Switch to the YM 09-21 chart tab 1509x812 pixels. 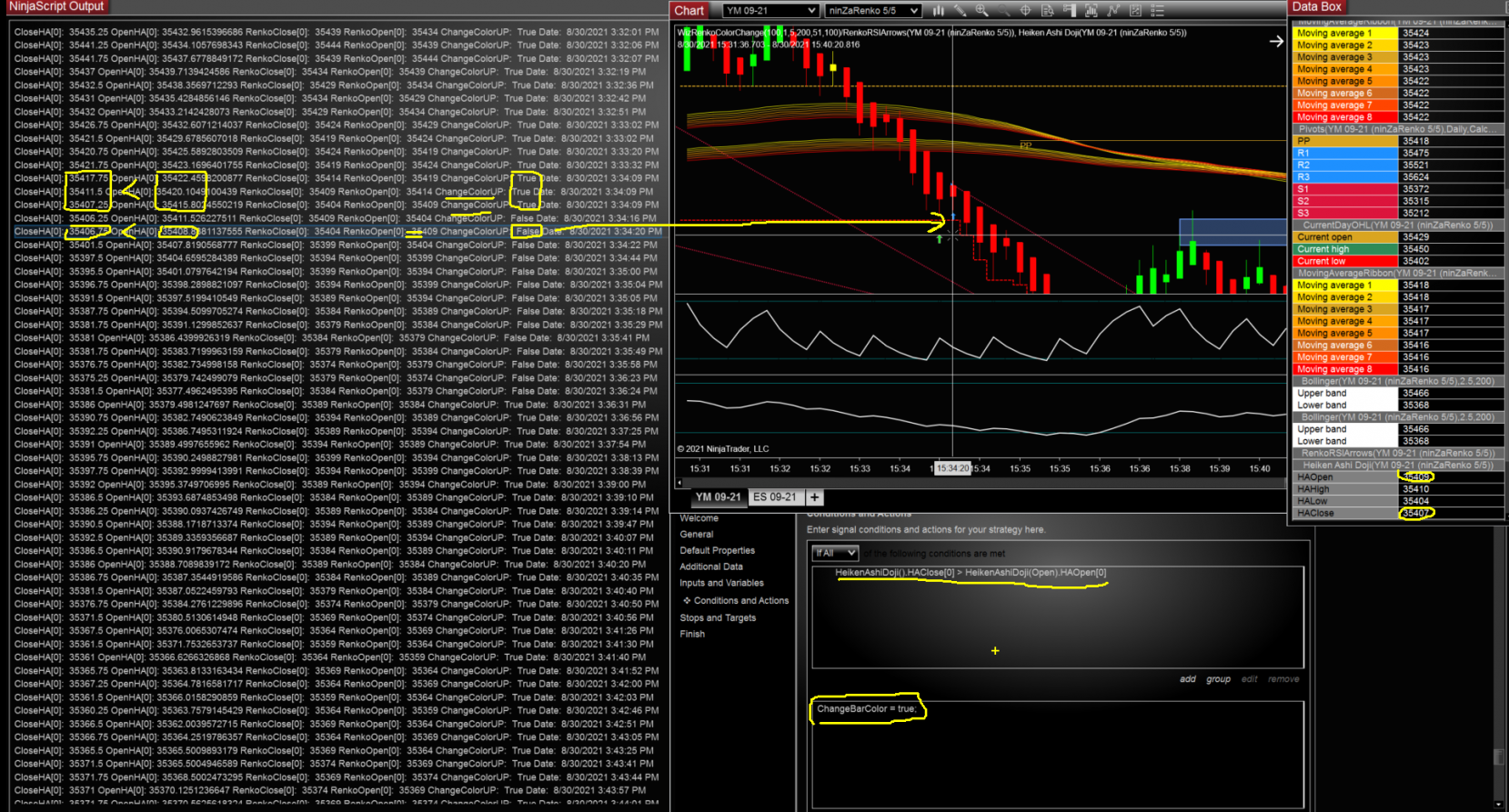(719, 497)
